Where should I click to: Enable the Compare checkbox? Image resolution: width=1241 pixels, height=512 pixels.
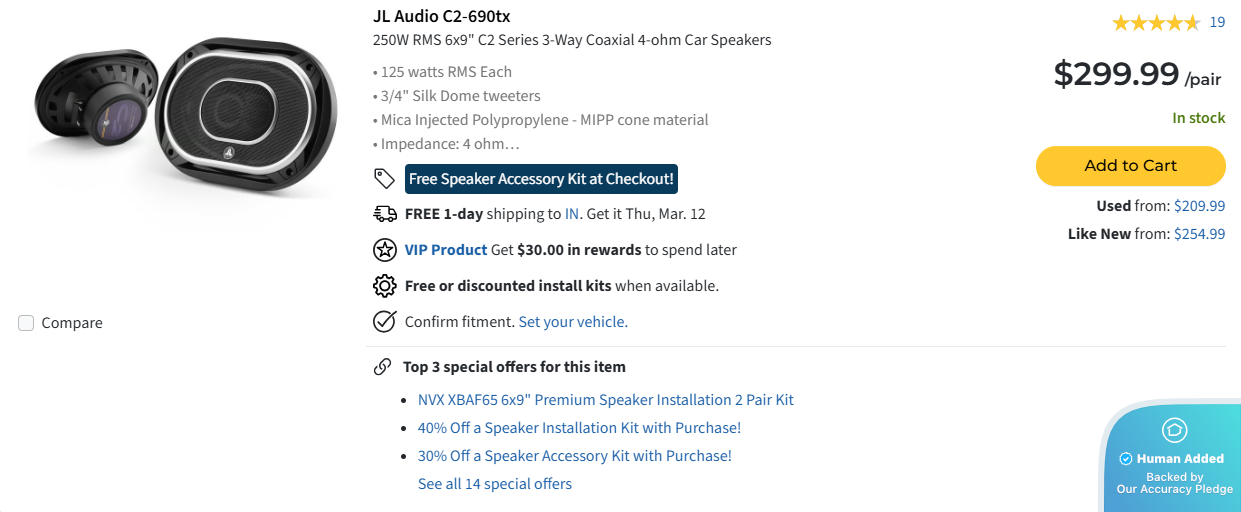click(27, 323)
